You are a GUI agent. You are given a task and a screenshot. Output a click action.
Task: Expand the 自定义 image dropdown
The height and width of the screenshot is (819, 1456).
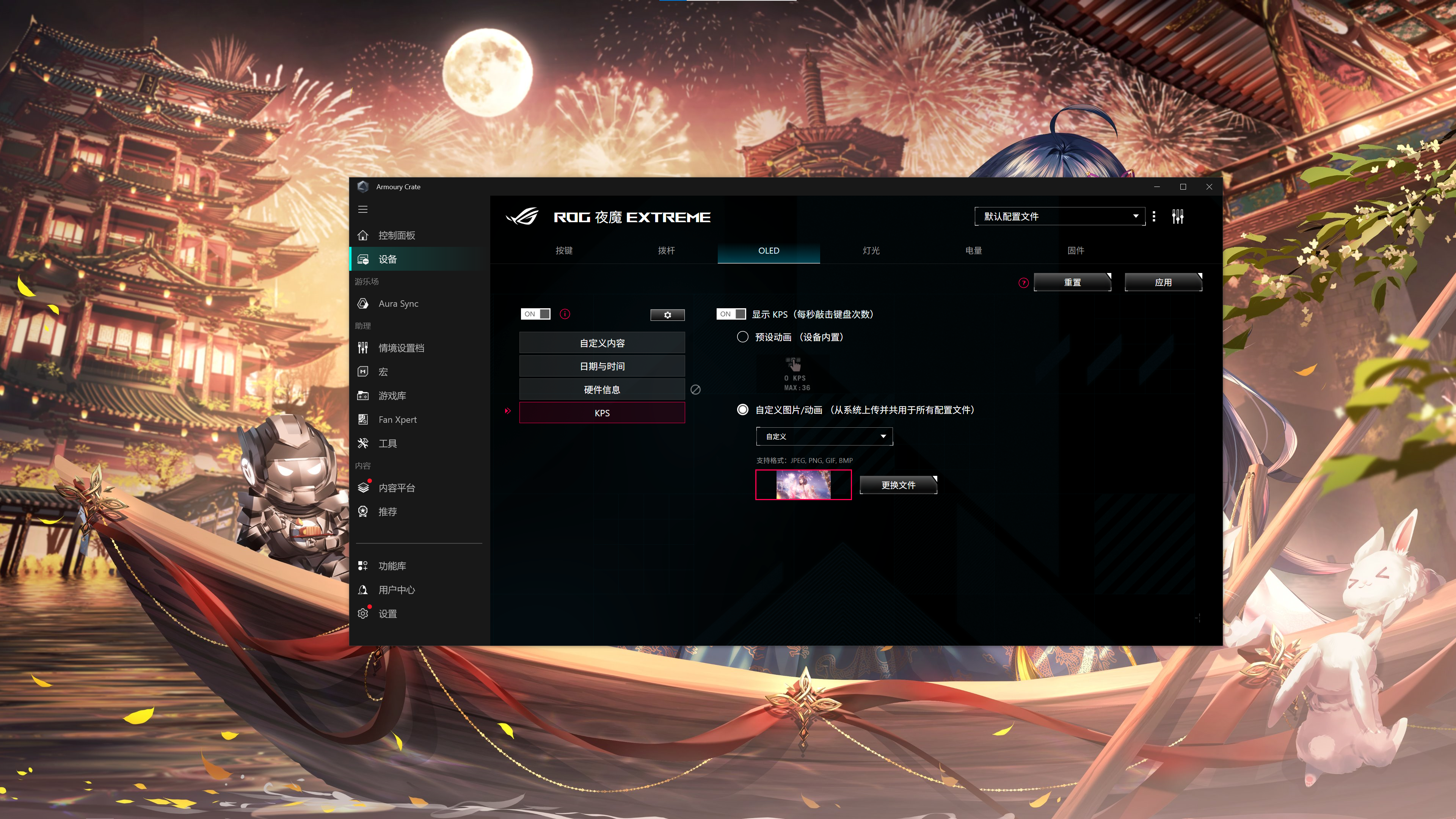[825, 436]
